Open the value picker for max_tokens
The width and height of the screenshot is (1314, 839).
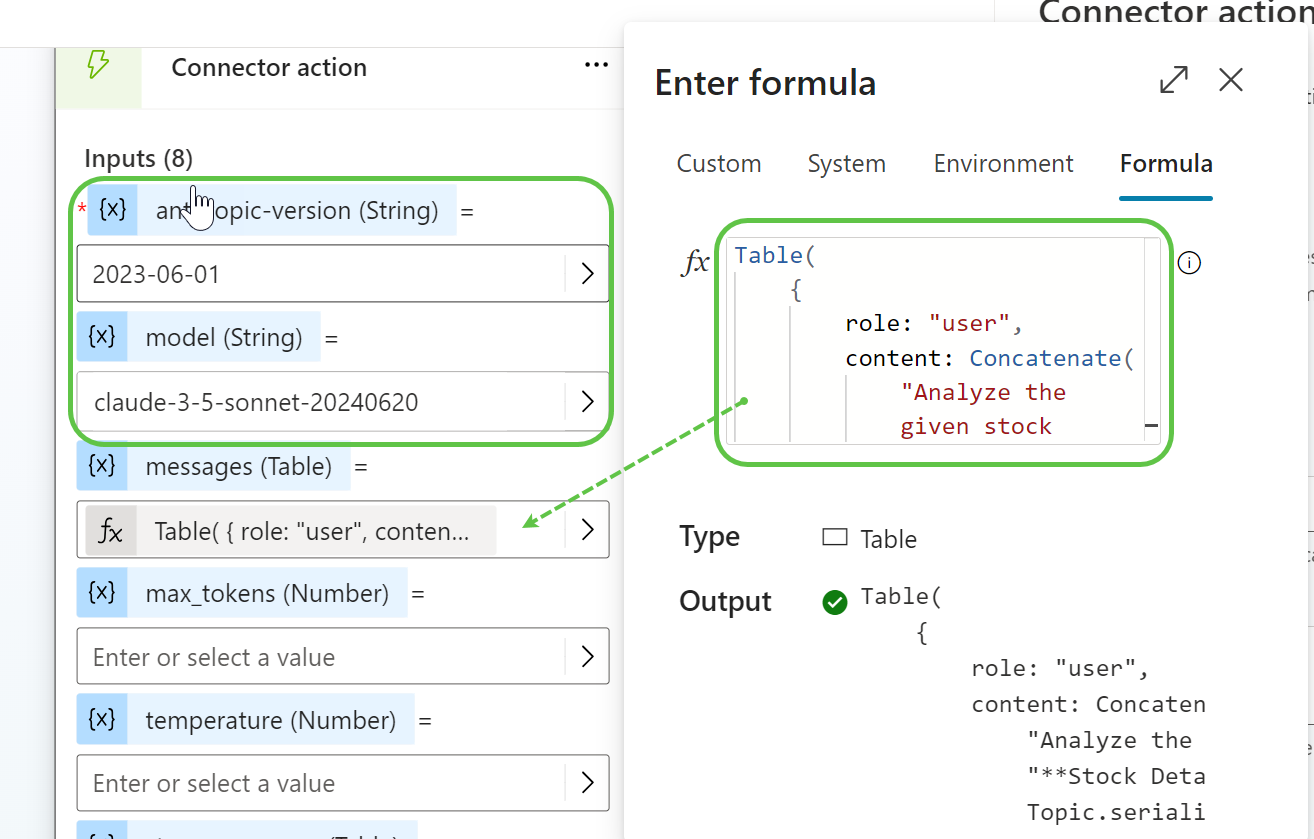[587, 657]
